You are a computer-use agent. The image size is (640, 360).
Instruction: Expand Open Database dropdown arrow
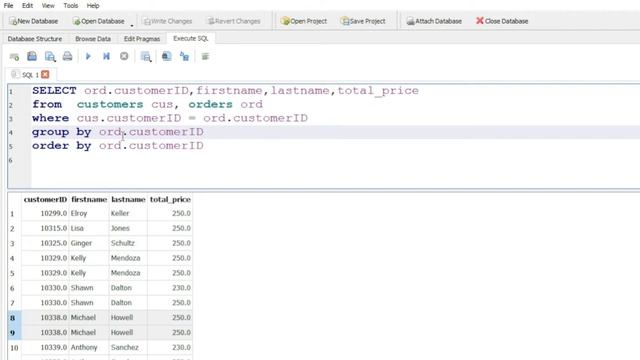(132, 25)
